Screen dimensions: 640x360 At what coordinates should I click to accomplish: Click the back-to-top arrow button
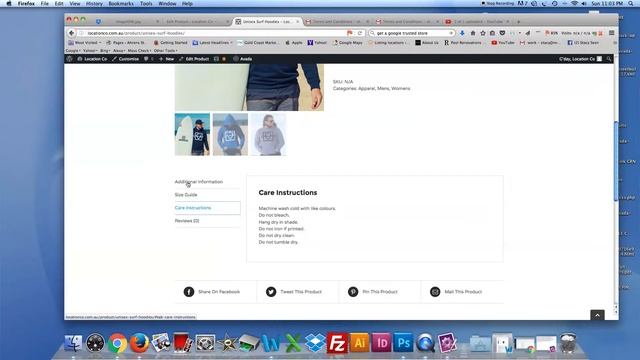coord(597,315)
